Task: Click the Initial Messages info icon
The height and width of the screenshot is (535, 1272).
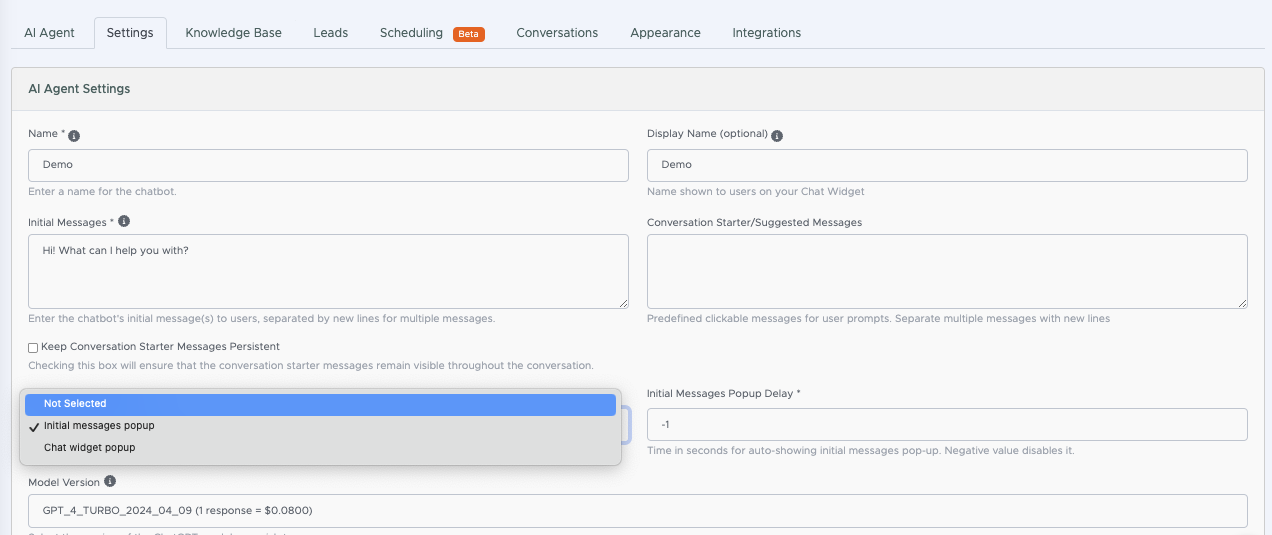Action: (124, 222)
